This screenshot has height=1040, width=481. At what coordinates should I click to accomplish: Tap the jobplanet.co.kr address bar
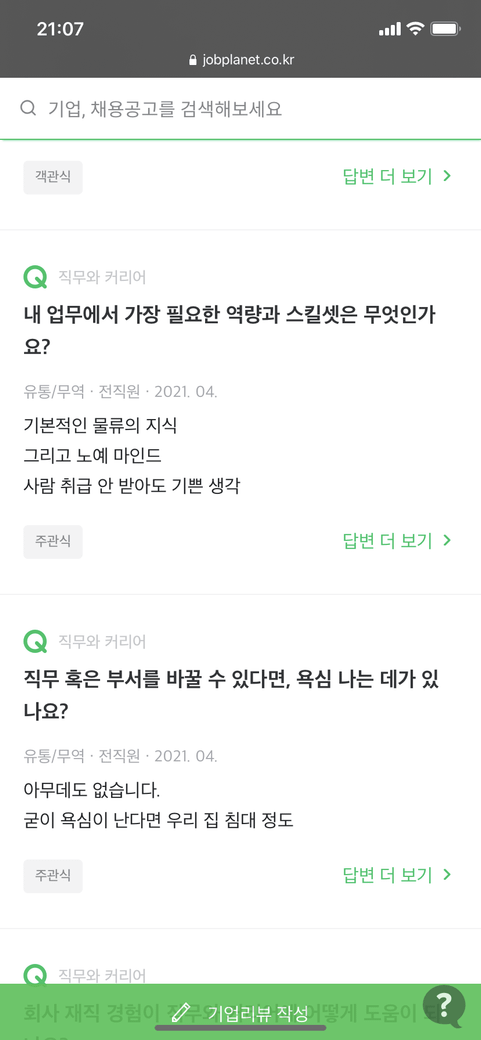(241, 60)
